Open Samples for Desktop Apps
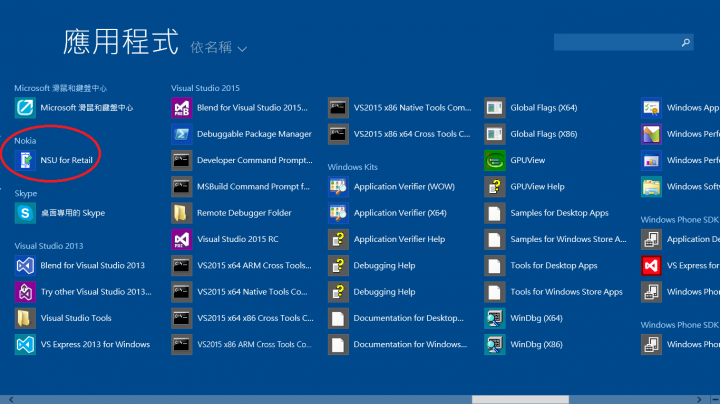Viewport: 720px width, 404px height. tap(546, 213)
